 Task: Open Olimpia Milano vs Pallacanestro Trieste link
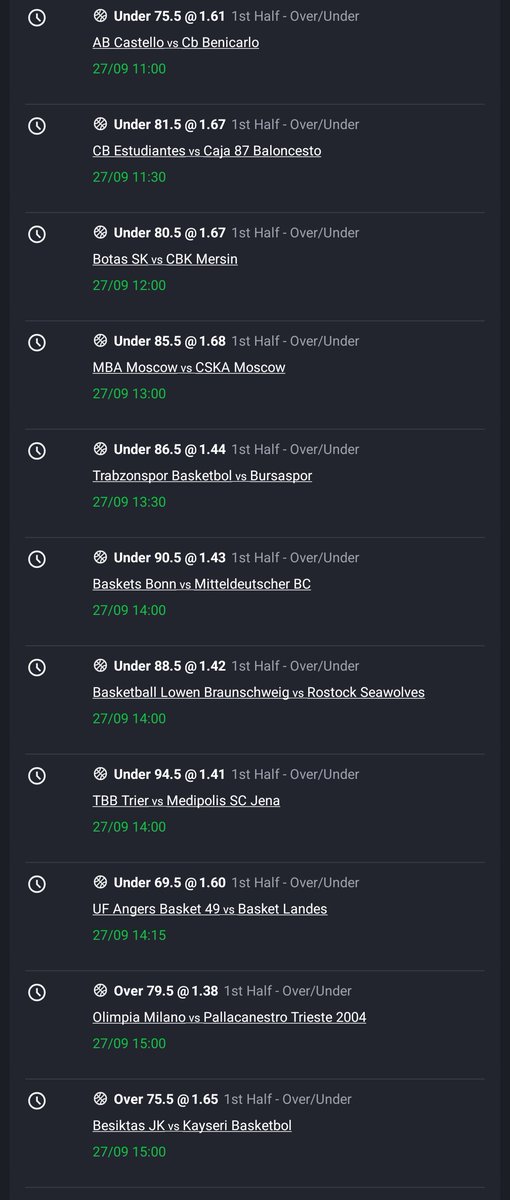230,1017
